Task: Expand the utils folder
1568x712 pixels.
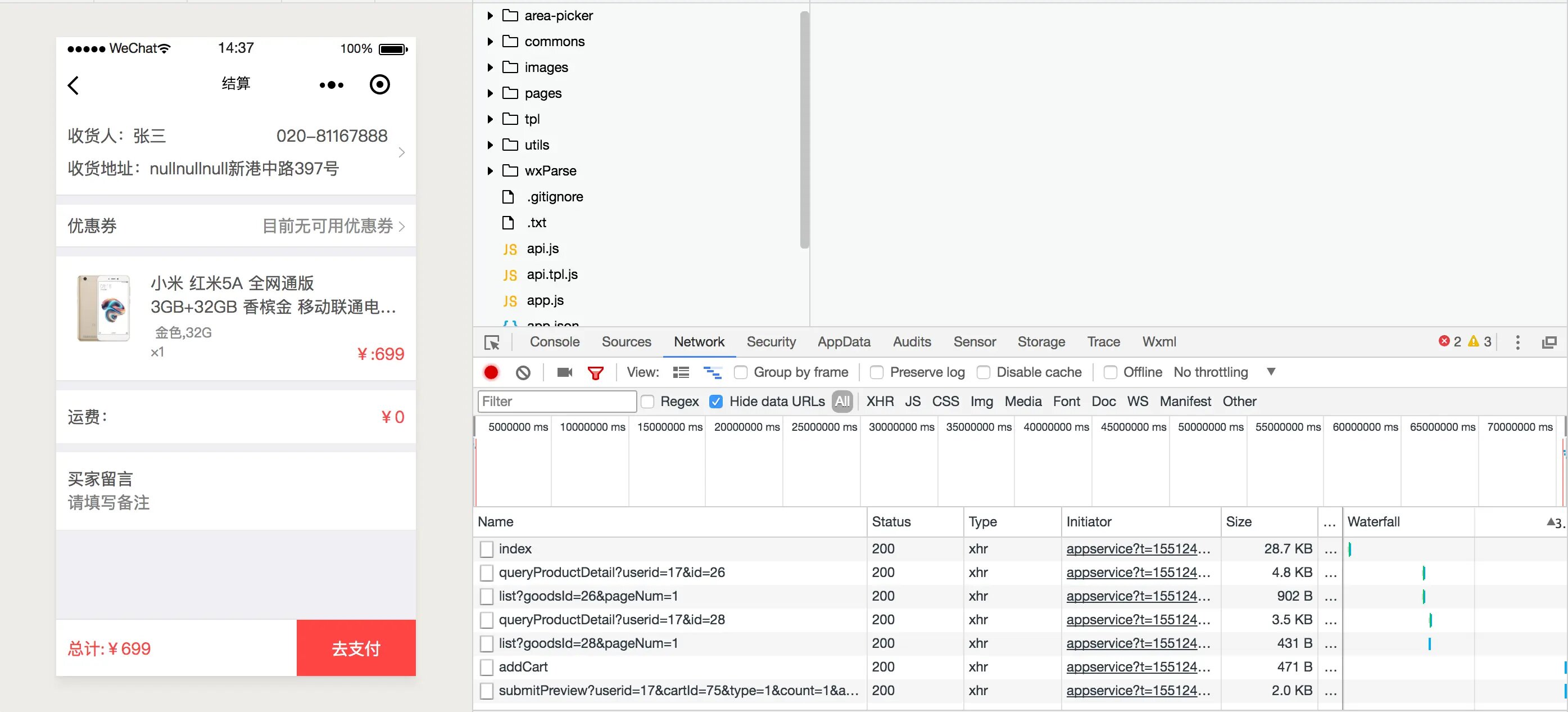Action: point(490,145)
